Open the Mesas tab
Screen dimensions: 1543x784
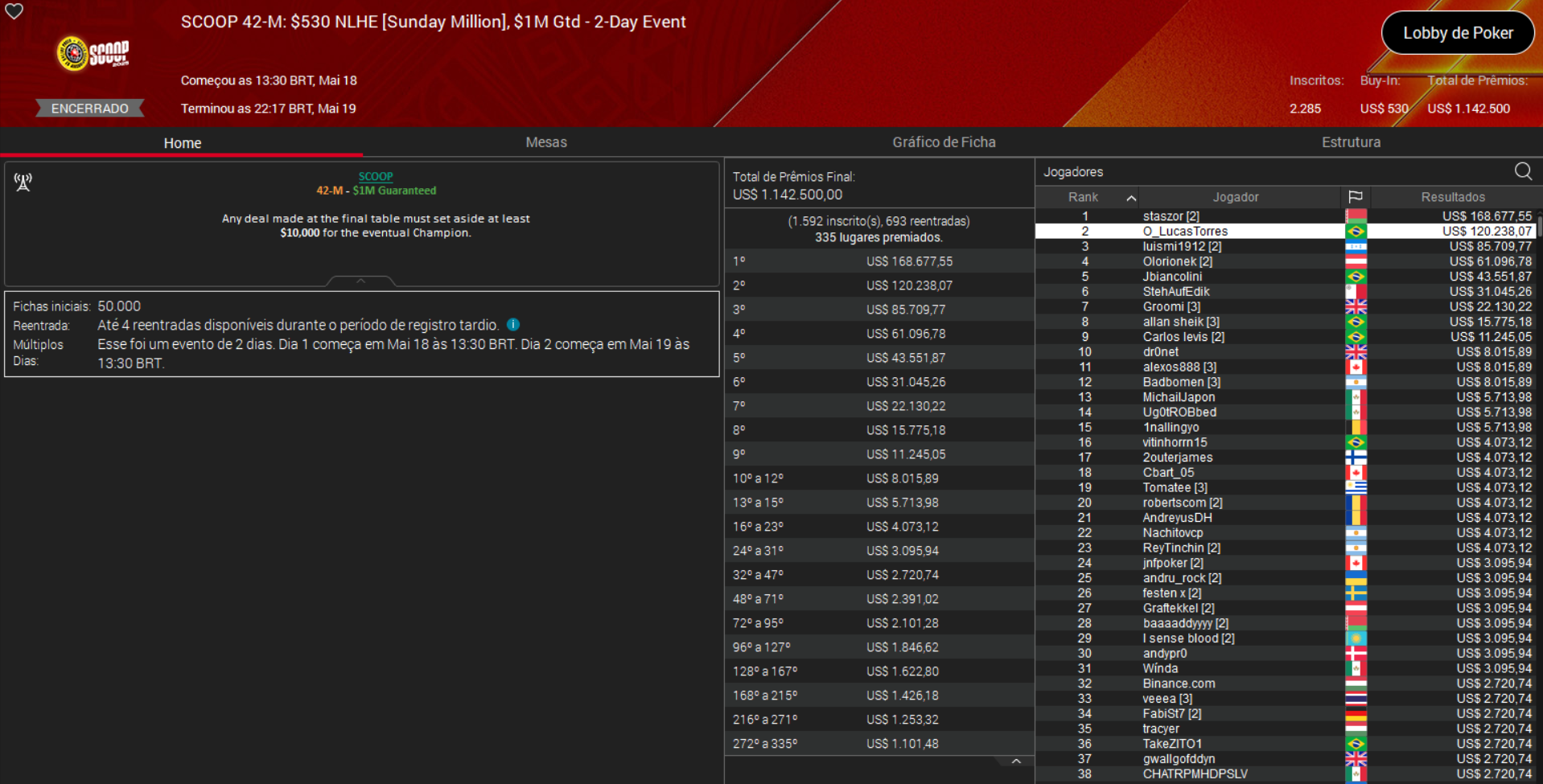point(546,142)
